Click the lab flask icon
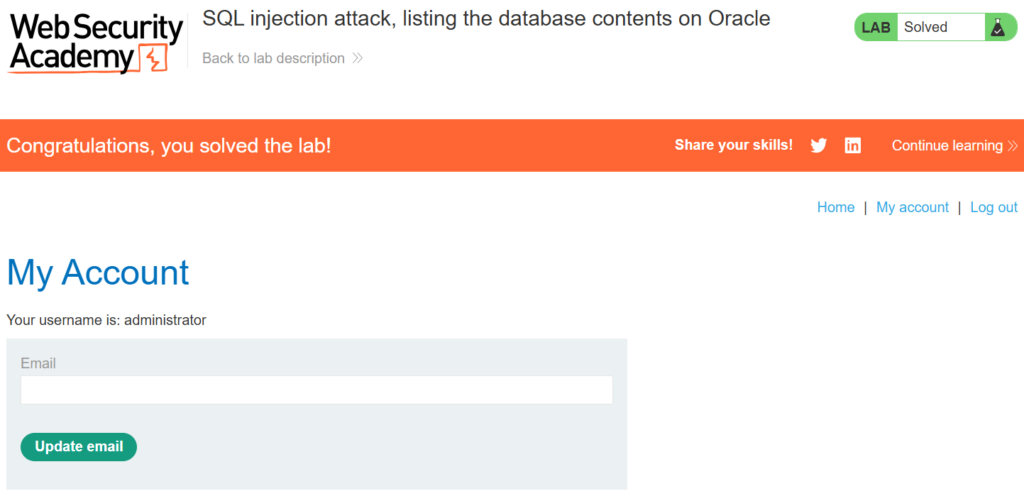This screenshot has width=1024, height=496. 997,28
